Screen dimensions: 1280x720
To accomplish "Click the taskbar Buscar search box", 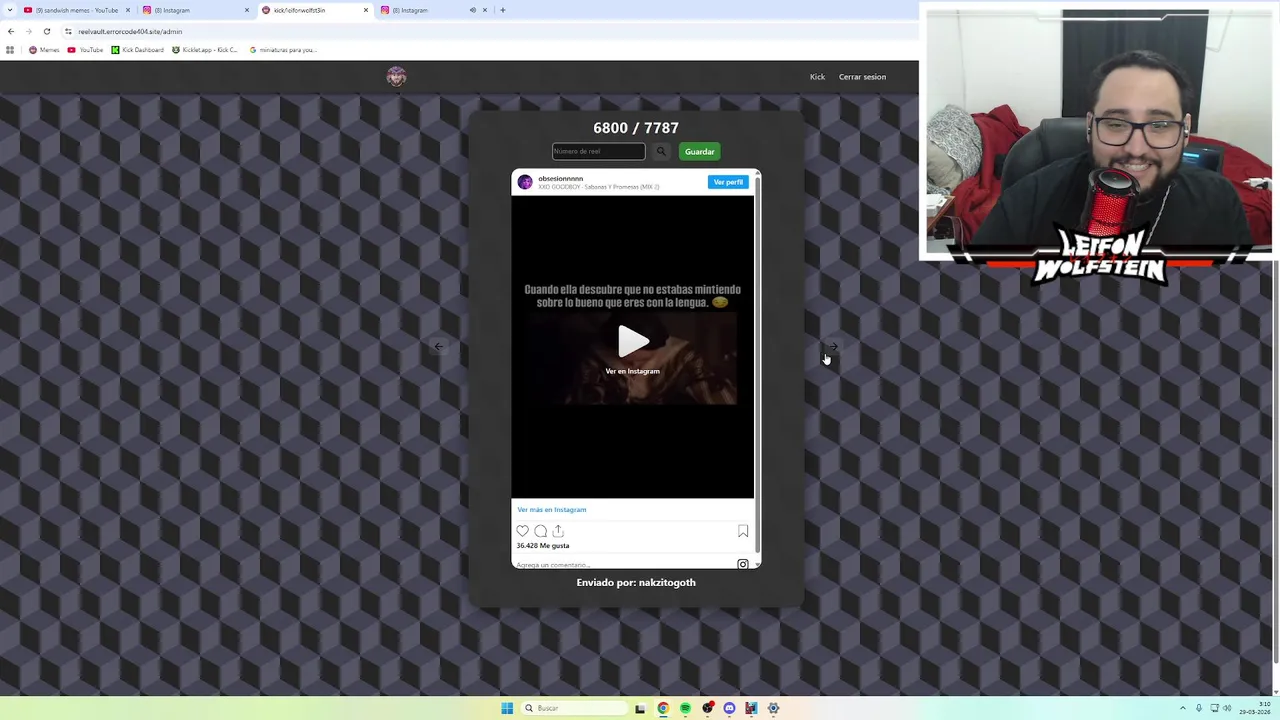I will pyautogui.click(x=572, y=708).
